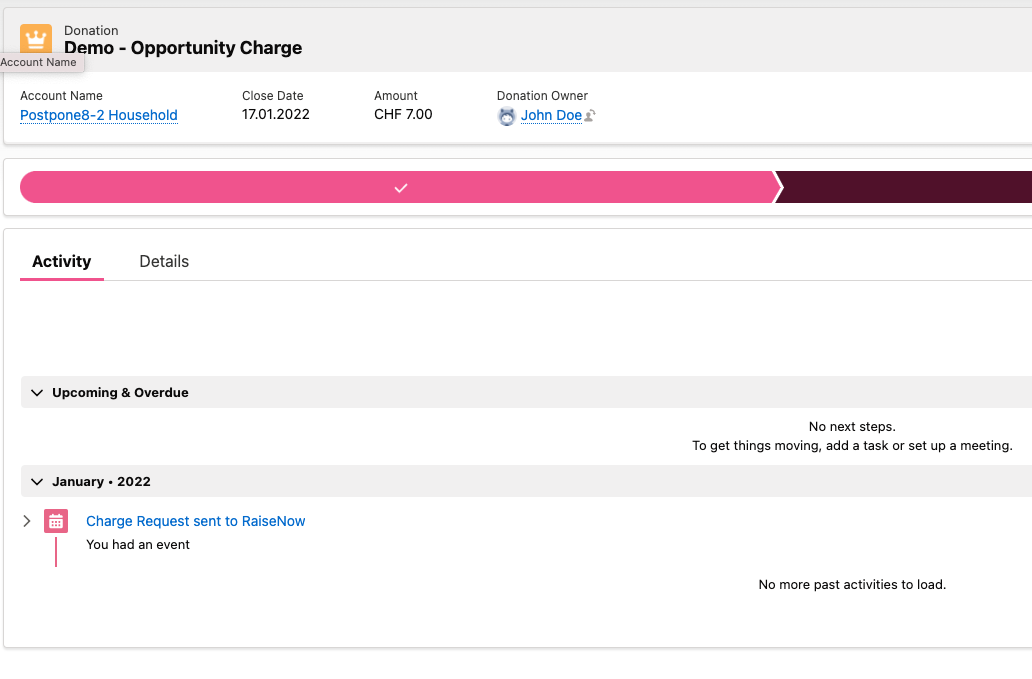Open the John Doe owner link
This screenshot has height=679, width=1032.
point(552,115)
